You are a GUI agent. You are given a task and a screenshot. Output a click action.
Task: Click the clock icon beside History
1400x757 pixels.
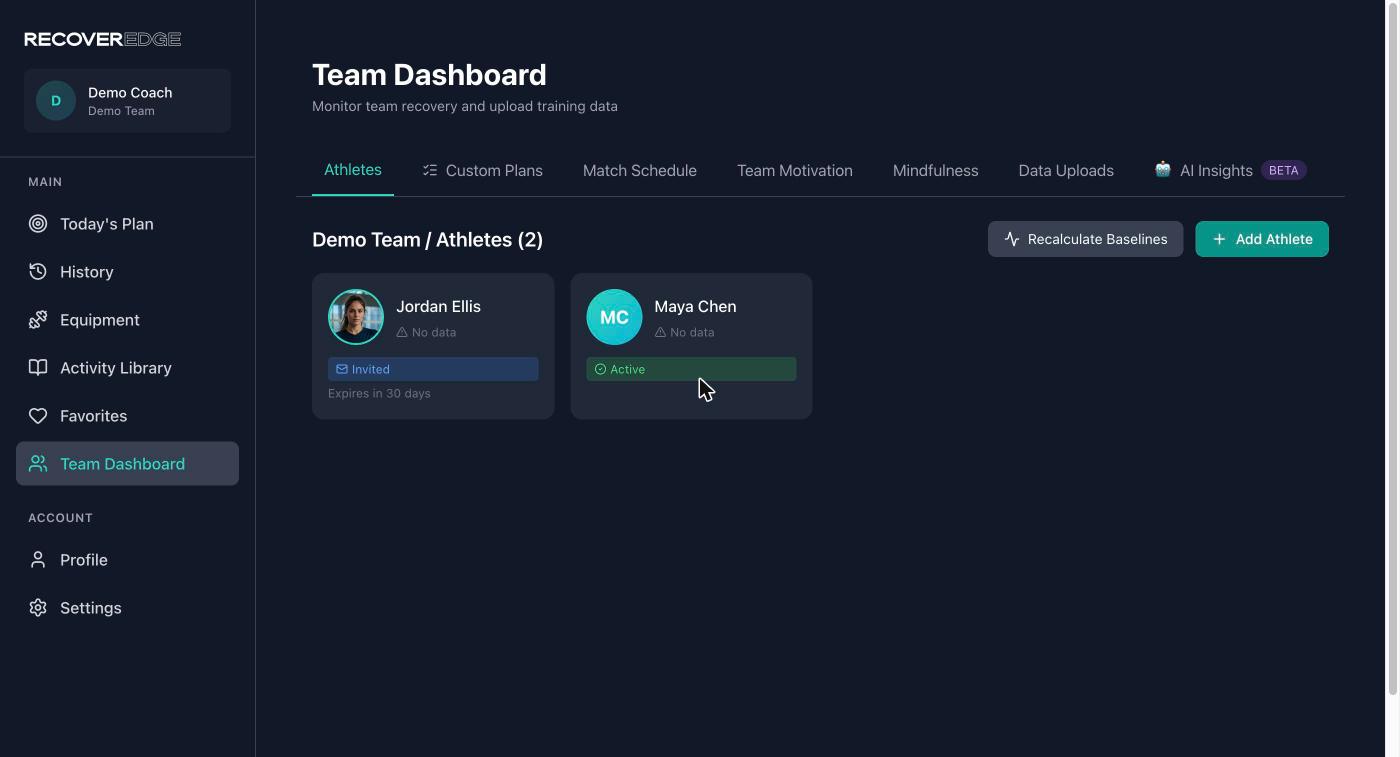point(38,272)
